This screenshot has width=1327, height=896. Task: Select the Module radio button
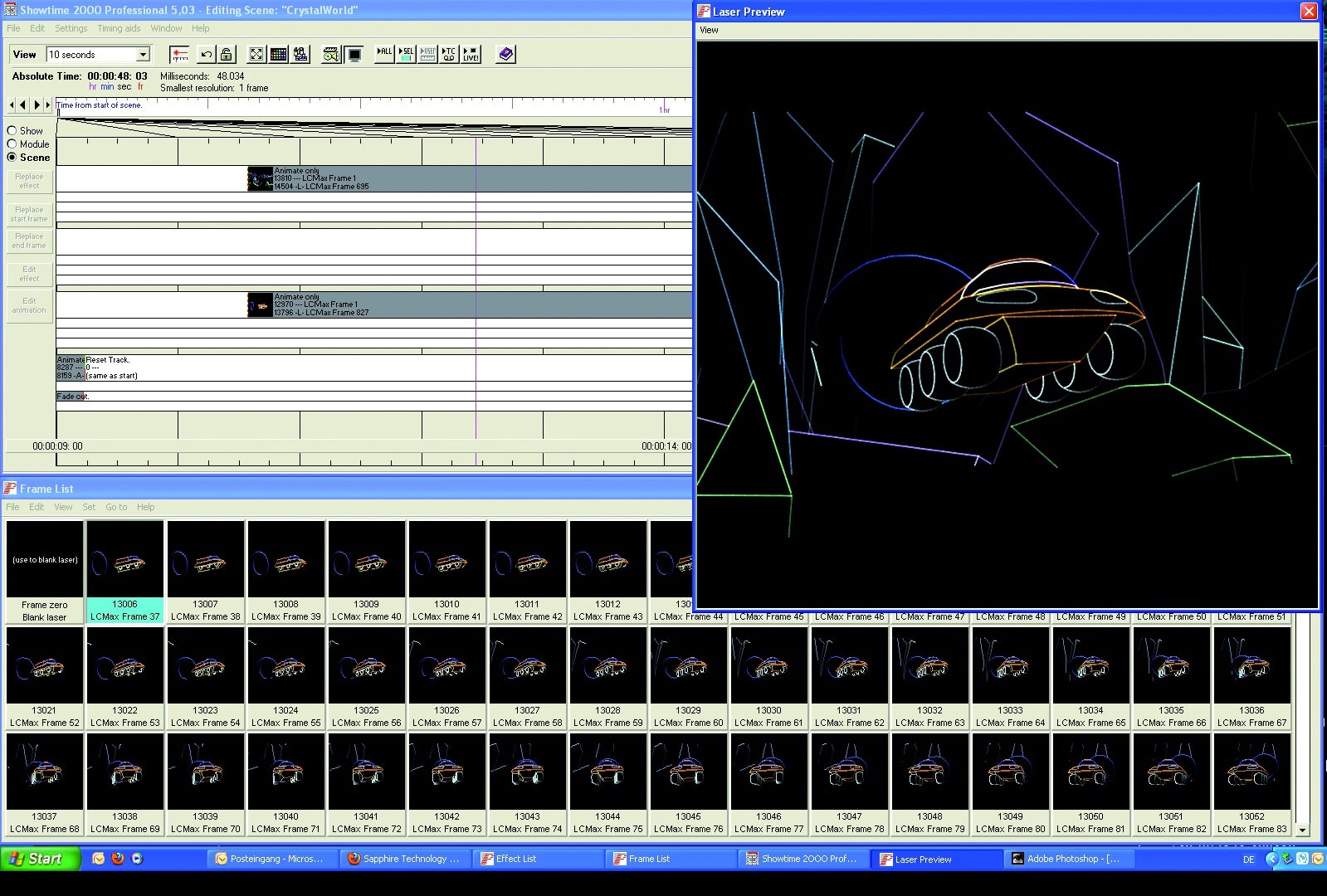pos(12,144)
